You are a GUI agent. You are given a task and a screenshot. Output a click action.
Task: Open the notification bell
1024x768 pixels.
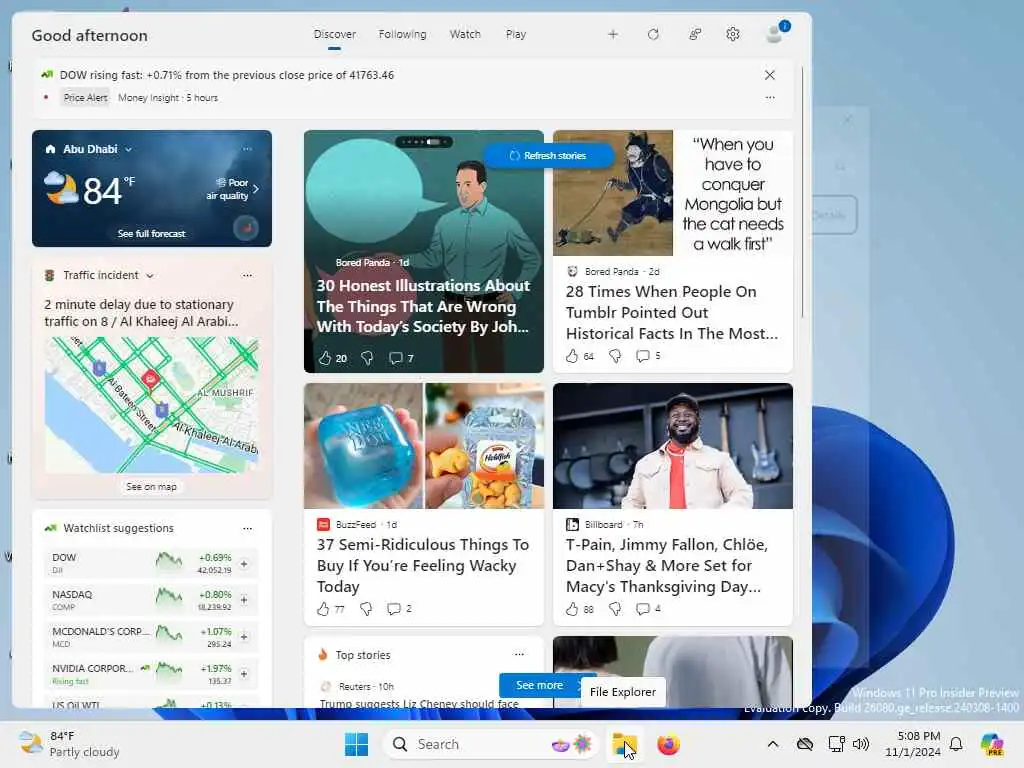pyautogui.click(x=956, y=744)
